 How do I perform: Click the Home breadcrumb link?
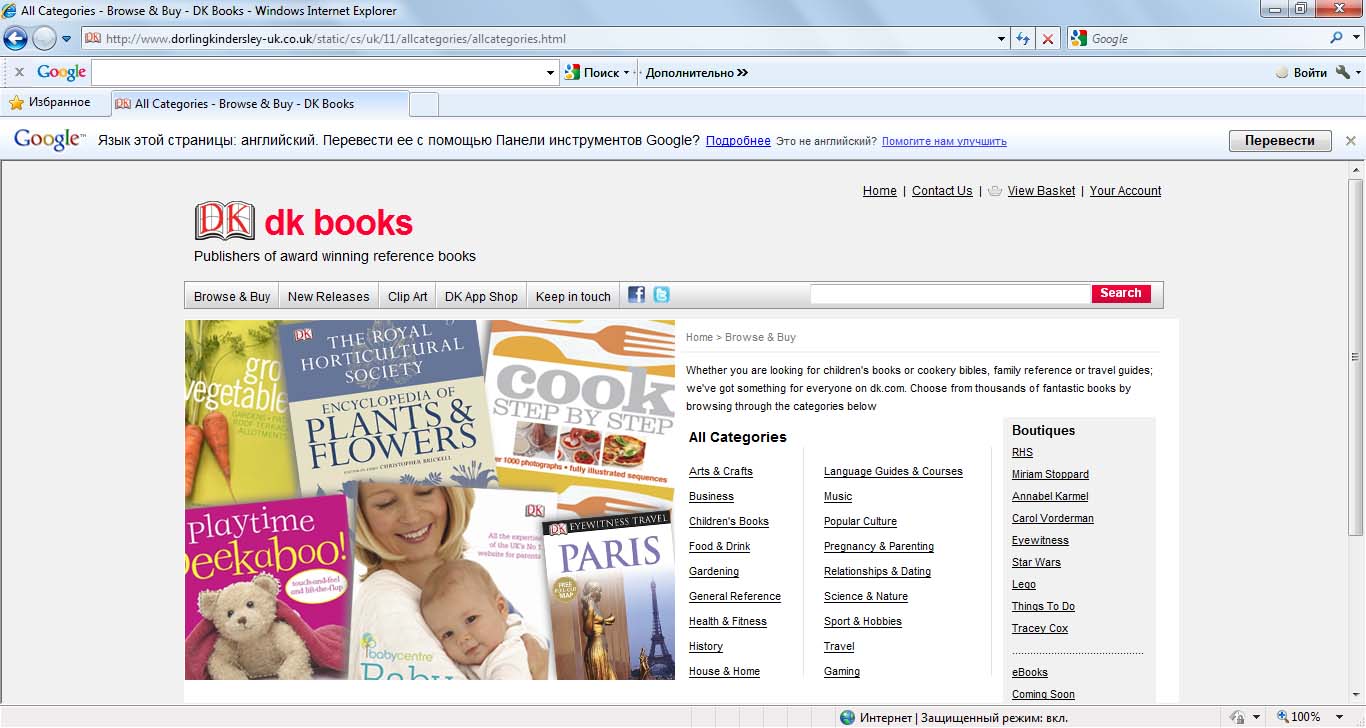pyautogui.click(x=699, y=337)
